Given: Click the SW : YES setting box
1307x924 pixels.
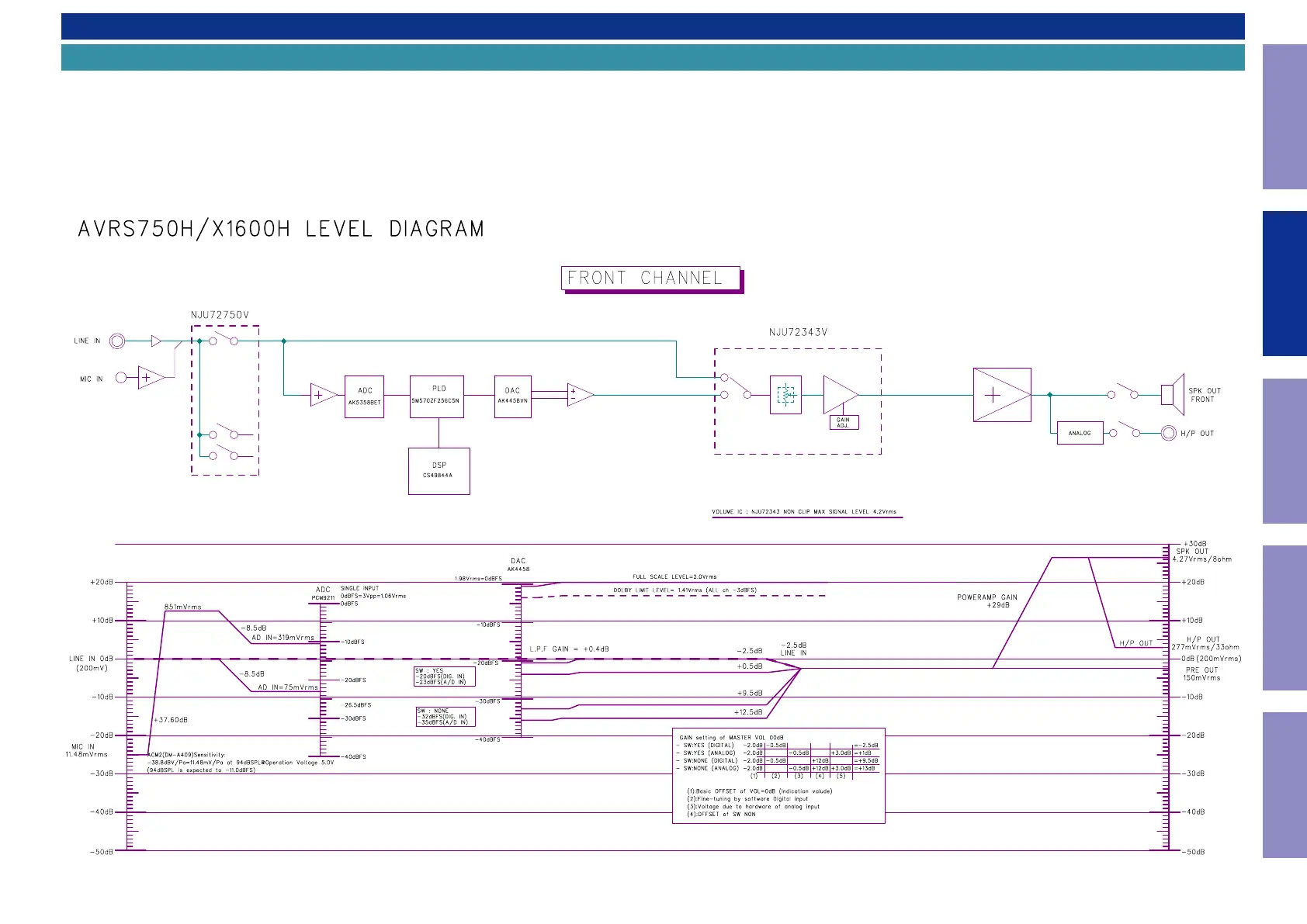Looking at the screenshot, I should pos(445,677).
